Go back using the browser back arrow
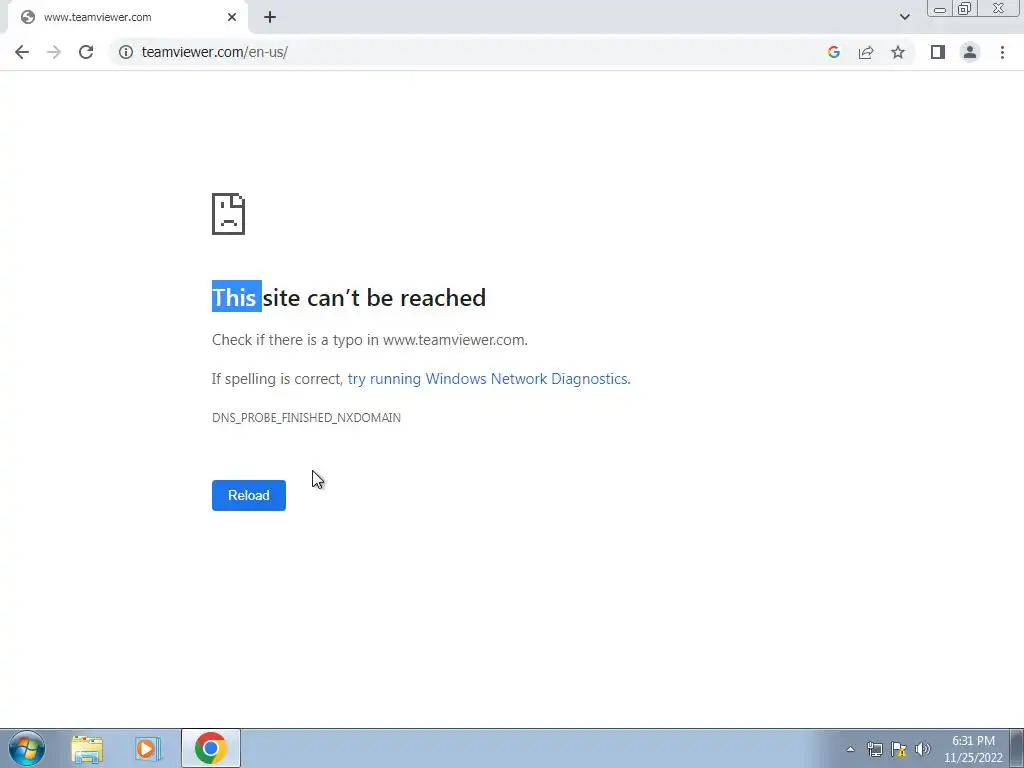Viewport: 1024px width, 768px height. click(x=22, y=52)
